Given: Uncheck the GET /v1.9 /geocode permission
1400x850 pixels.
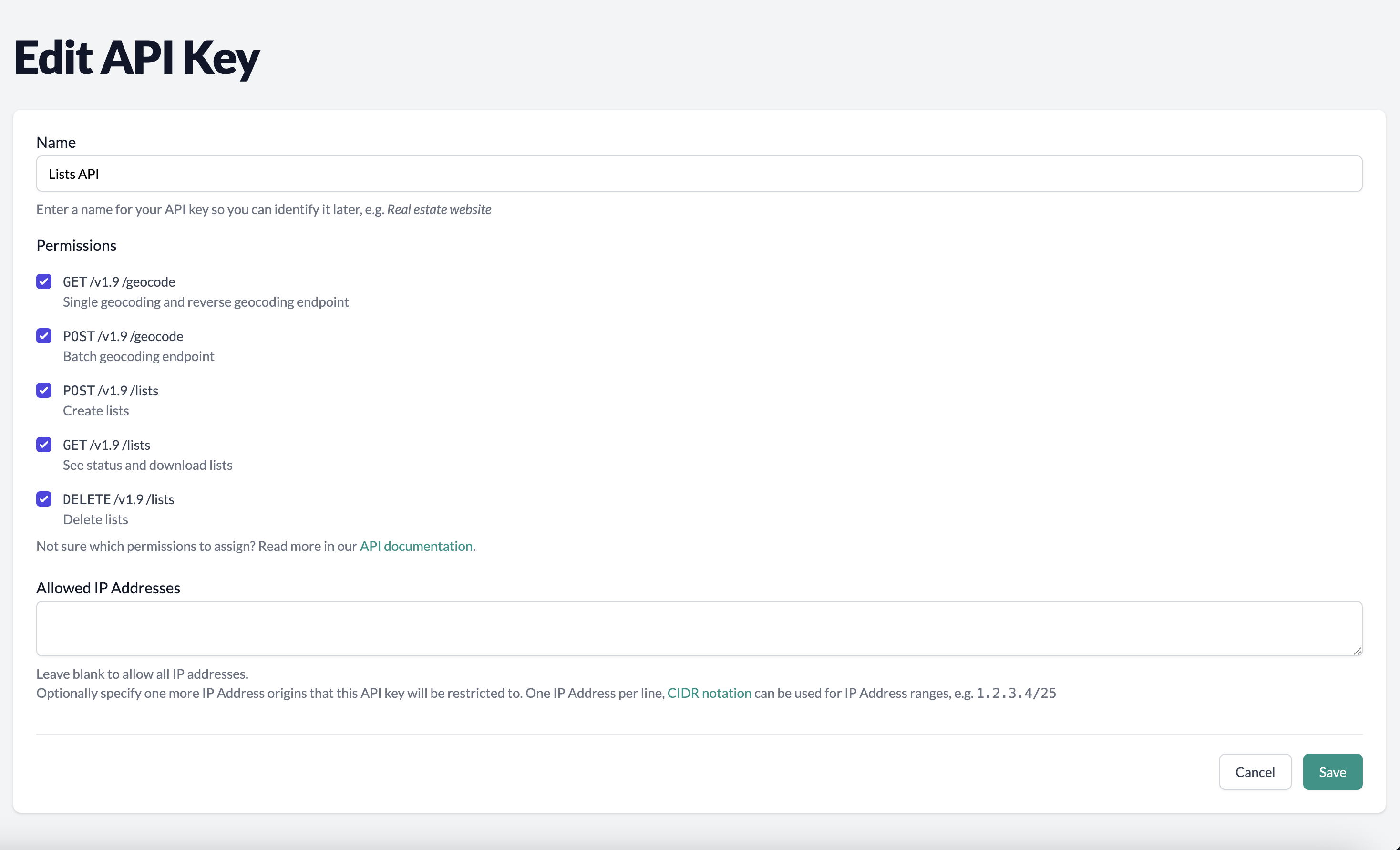Looking at the screenshot, I should pos(44,281).
